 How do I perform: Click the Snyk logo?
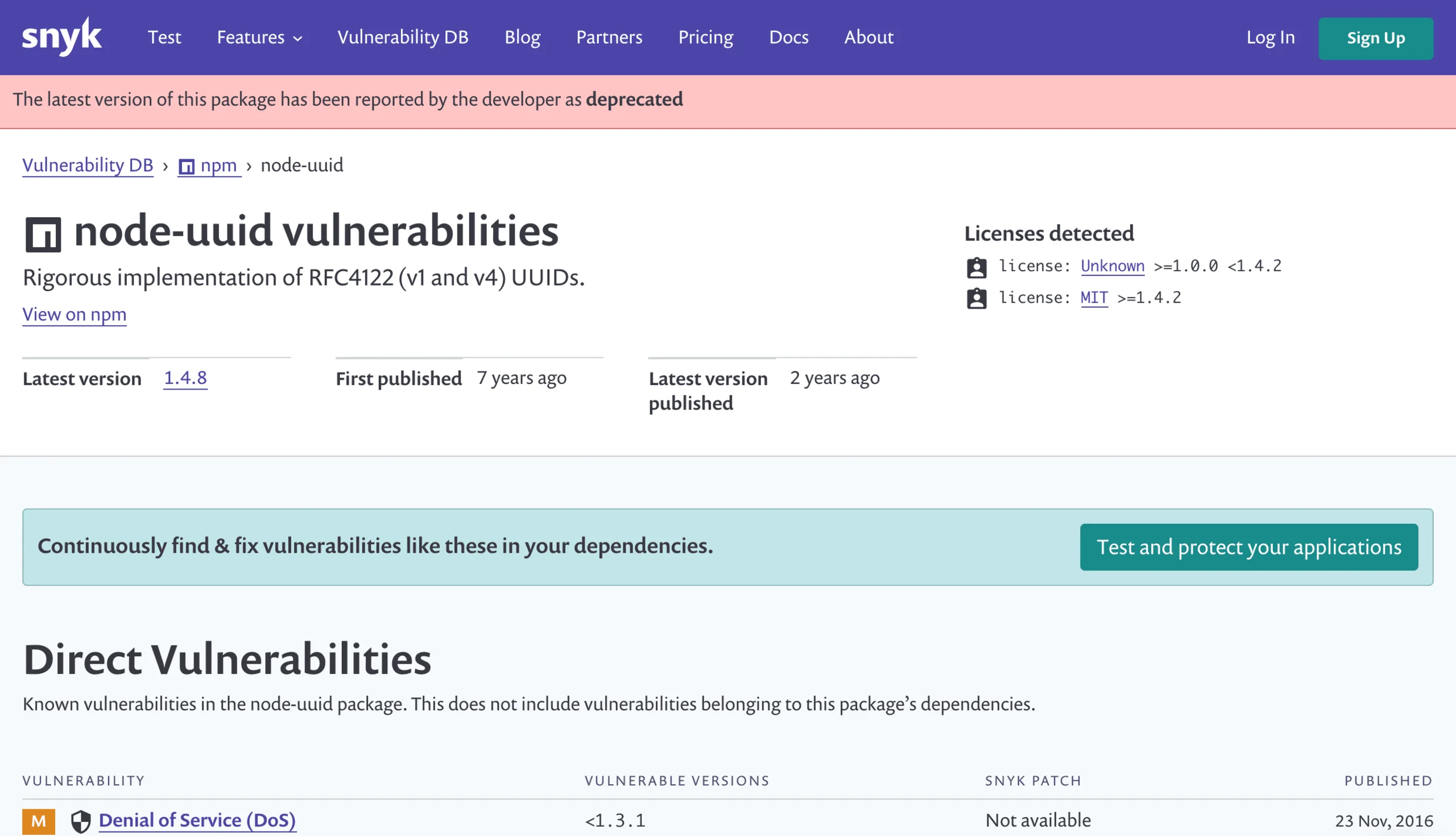[61, 36]
